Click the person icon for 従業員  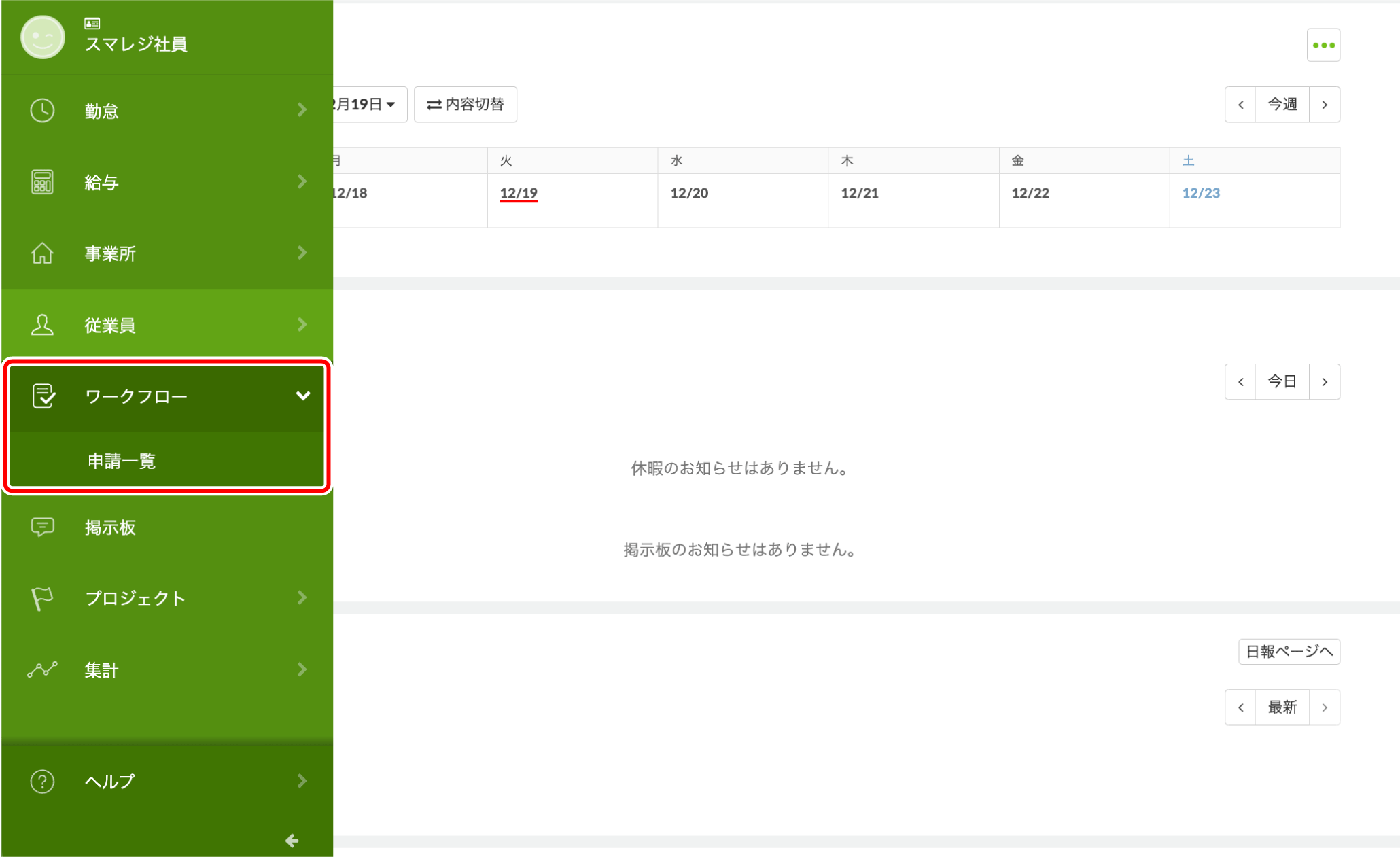coord(42,325)
